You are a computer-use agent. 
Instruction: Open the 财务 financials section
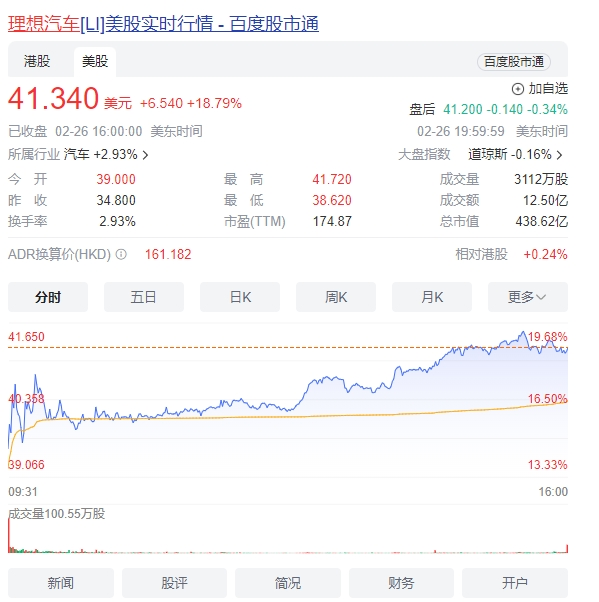[401, 583]
